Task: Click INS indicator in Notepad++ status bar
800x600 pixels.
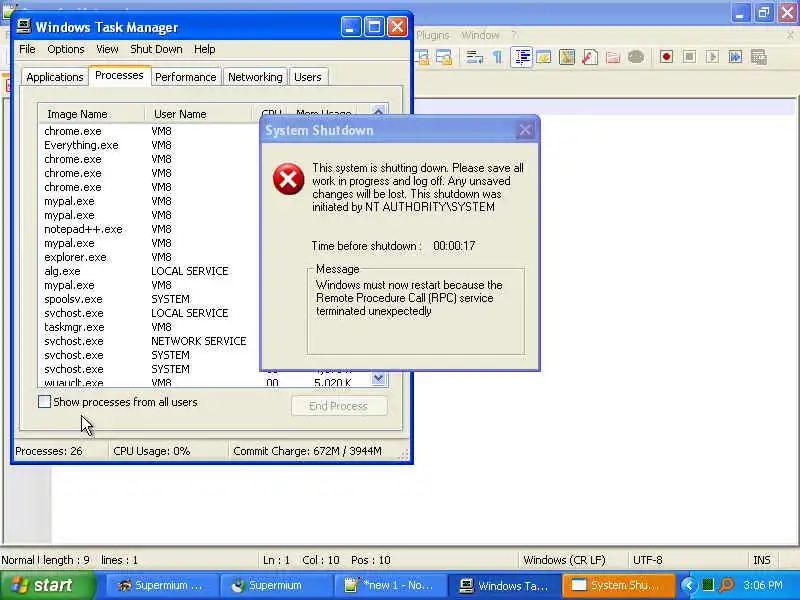Action: [x=762, y=560]
